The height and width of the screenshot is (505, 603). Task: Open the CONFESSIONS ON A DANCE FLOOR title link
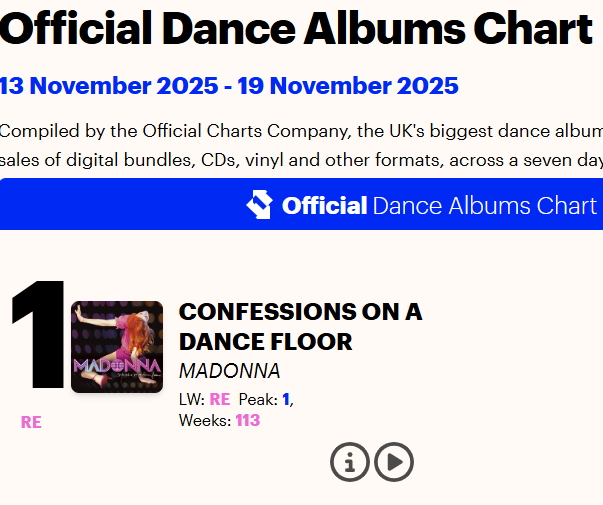pos(300,312)
